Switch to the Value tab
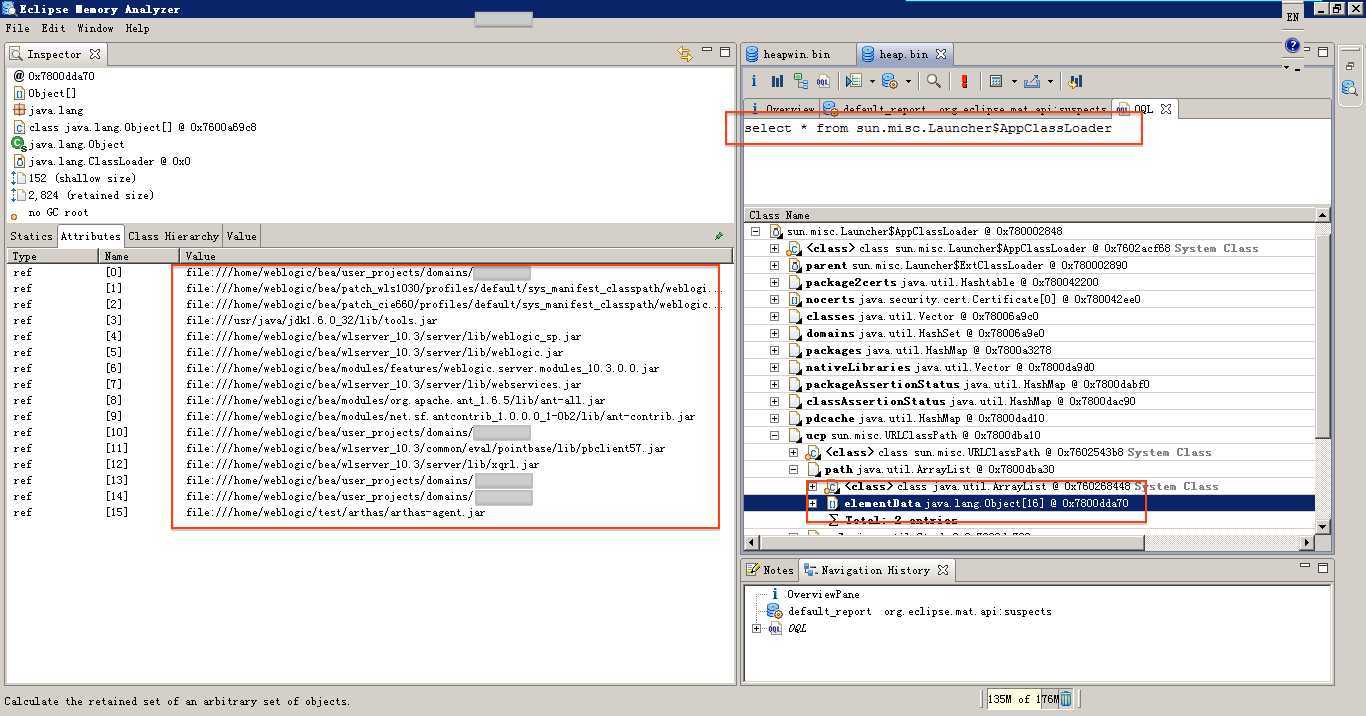The width and height of the screenshot is (1366, 716). 241,236
